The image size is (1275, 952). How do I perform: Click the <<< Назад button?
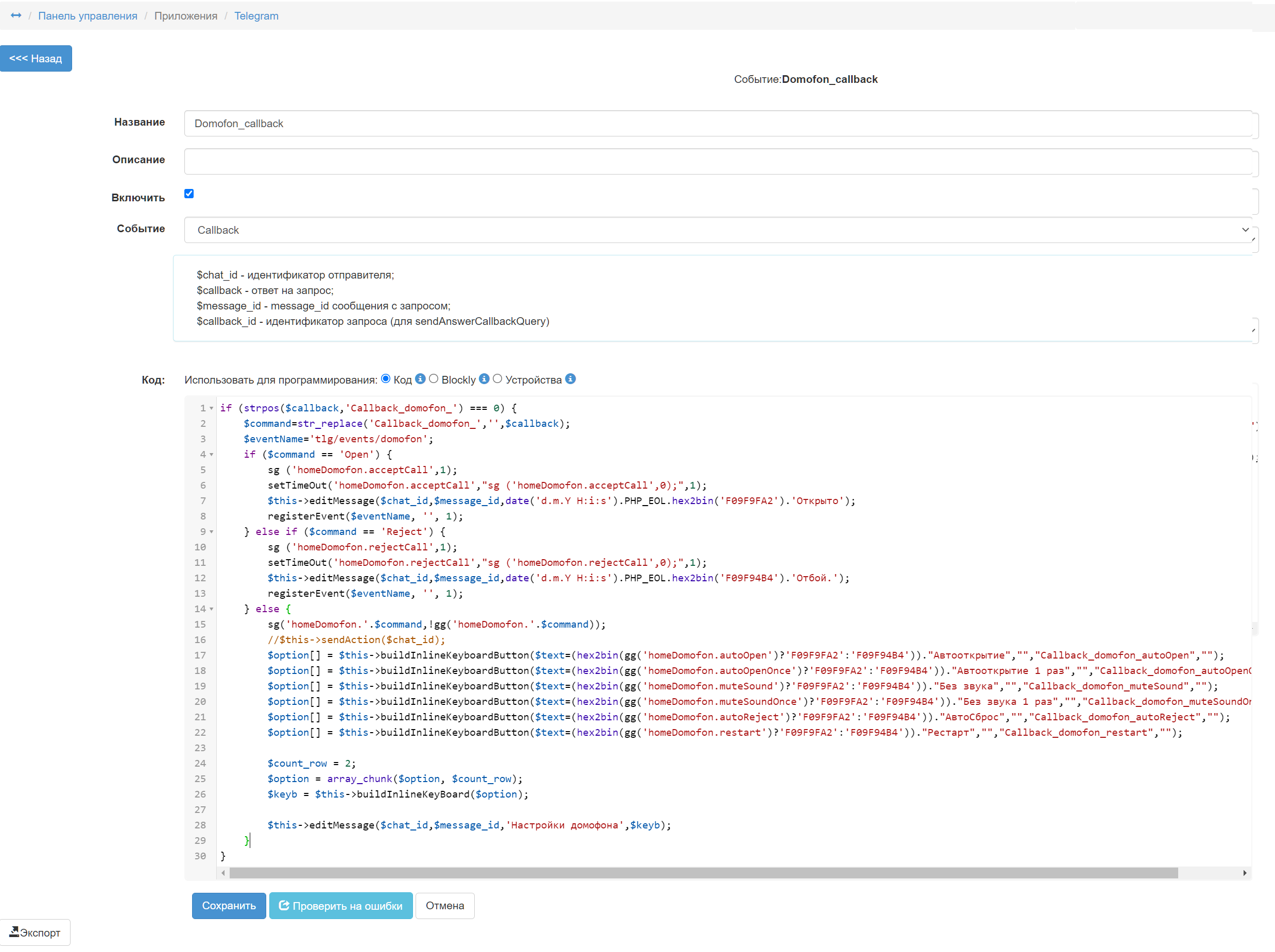[x=36, y=58]
